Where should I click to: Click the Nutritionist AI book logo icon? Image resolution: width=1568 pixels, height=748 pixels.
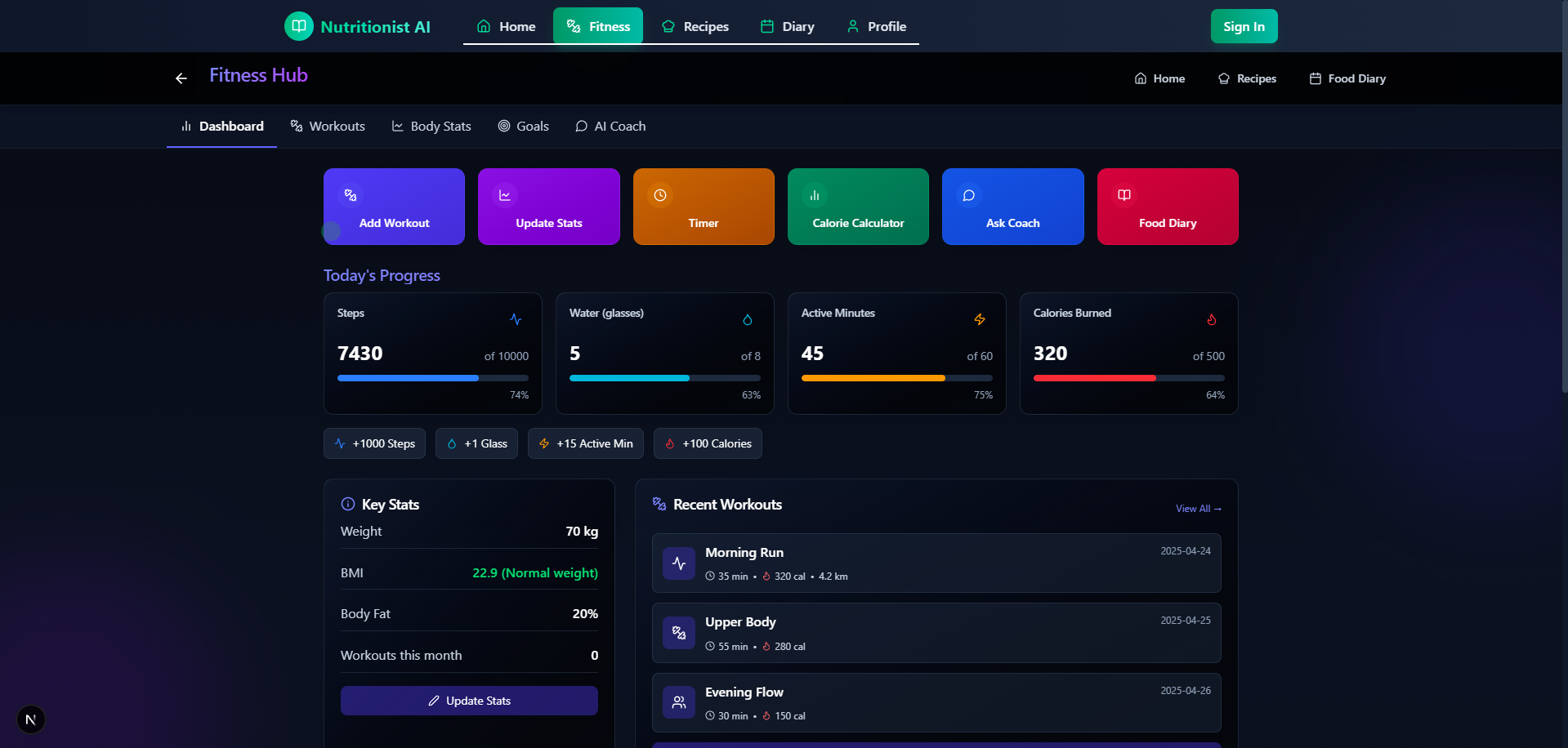[x=299, y=26]
